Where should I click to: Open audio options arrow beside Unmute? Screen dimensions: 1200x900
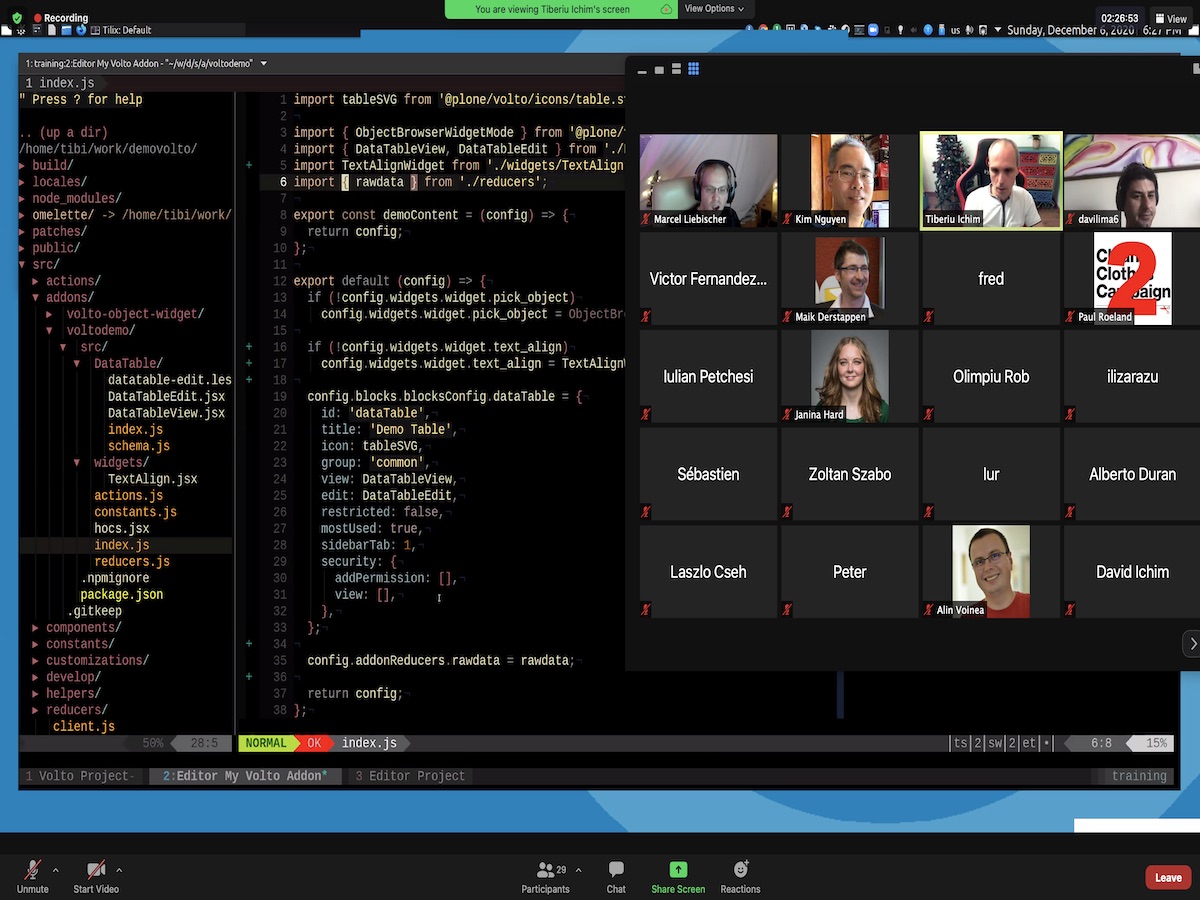55,870
